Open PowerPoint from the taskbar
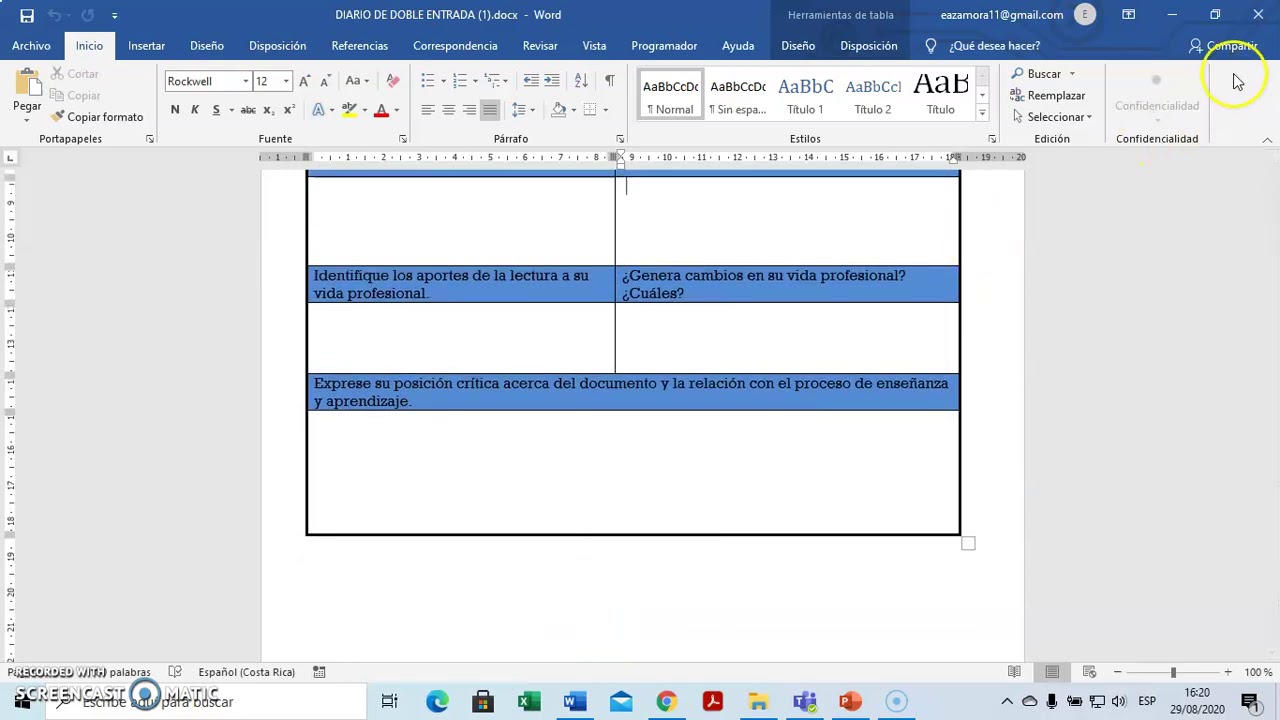Image resolution: width=1280 pixels, height=720 pixels. coord(850,702)
